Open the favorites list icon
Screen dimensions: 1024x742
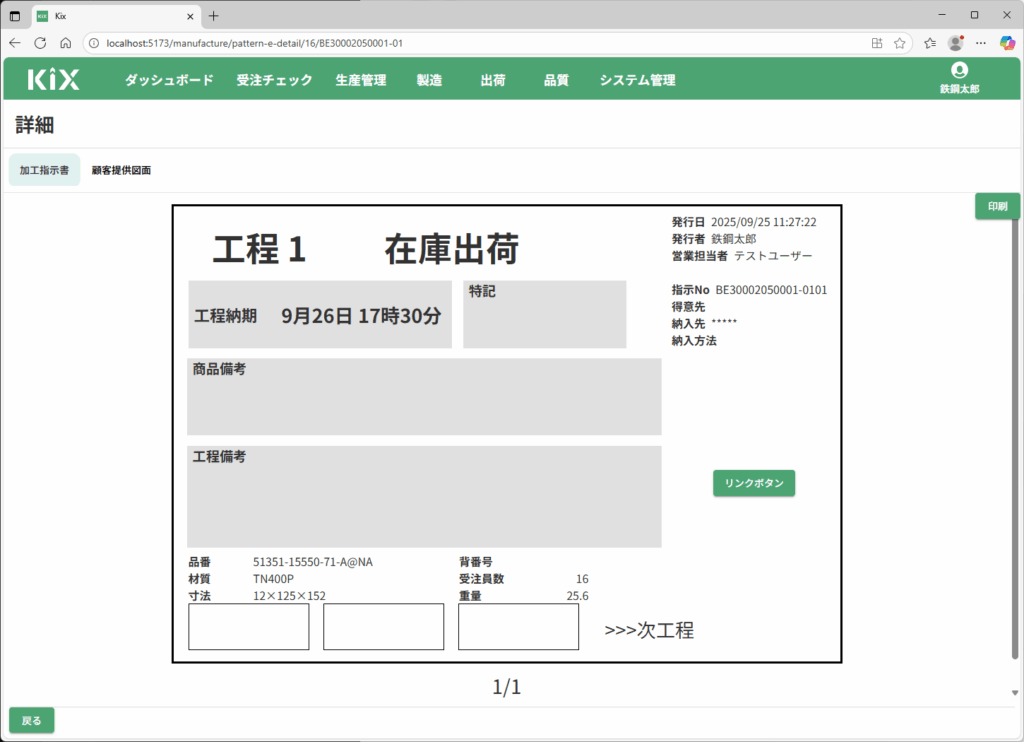930,43
